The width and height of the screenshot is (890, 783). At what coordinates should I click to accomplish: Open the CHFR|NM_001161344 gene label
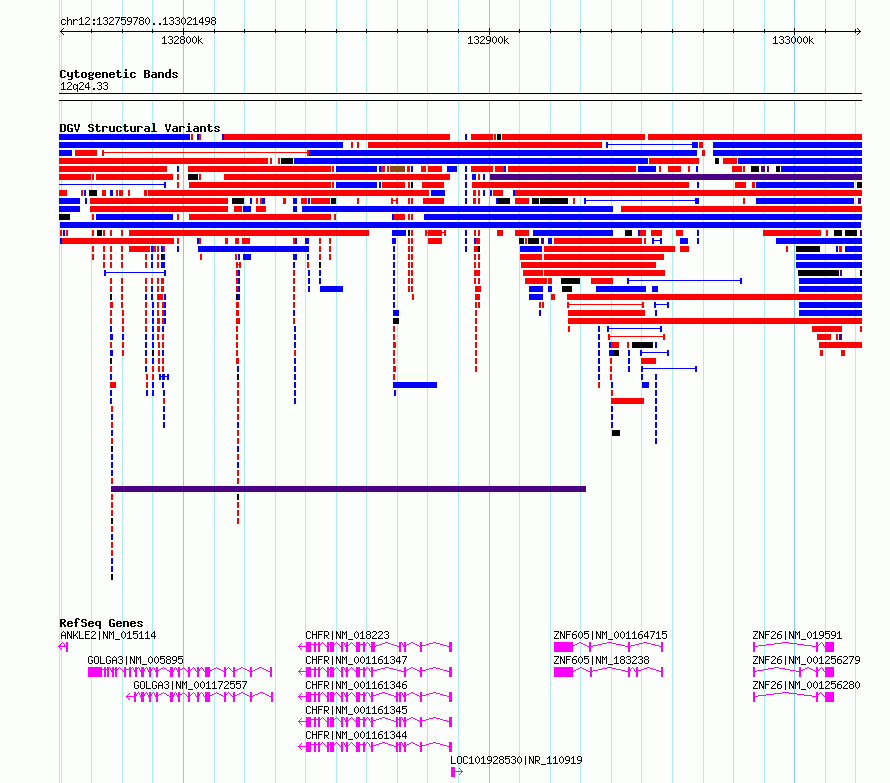(x=356, y=735)
